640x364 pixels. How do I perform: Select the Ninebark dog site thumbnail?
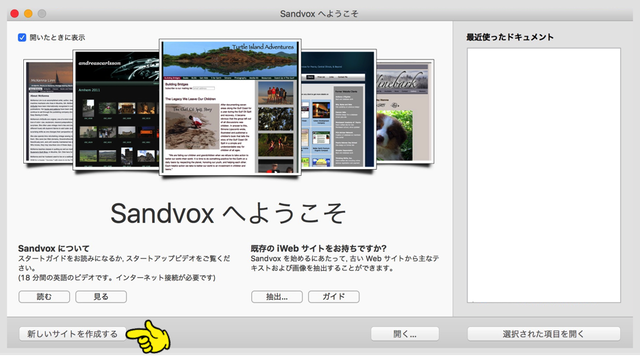pyautogui.click(x=404, y=111)
